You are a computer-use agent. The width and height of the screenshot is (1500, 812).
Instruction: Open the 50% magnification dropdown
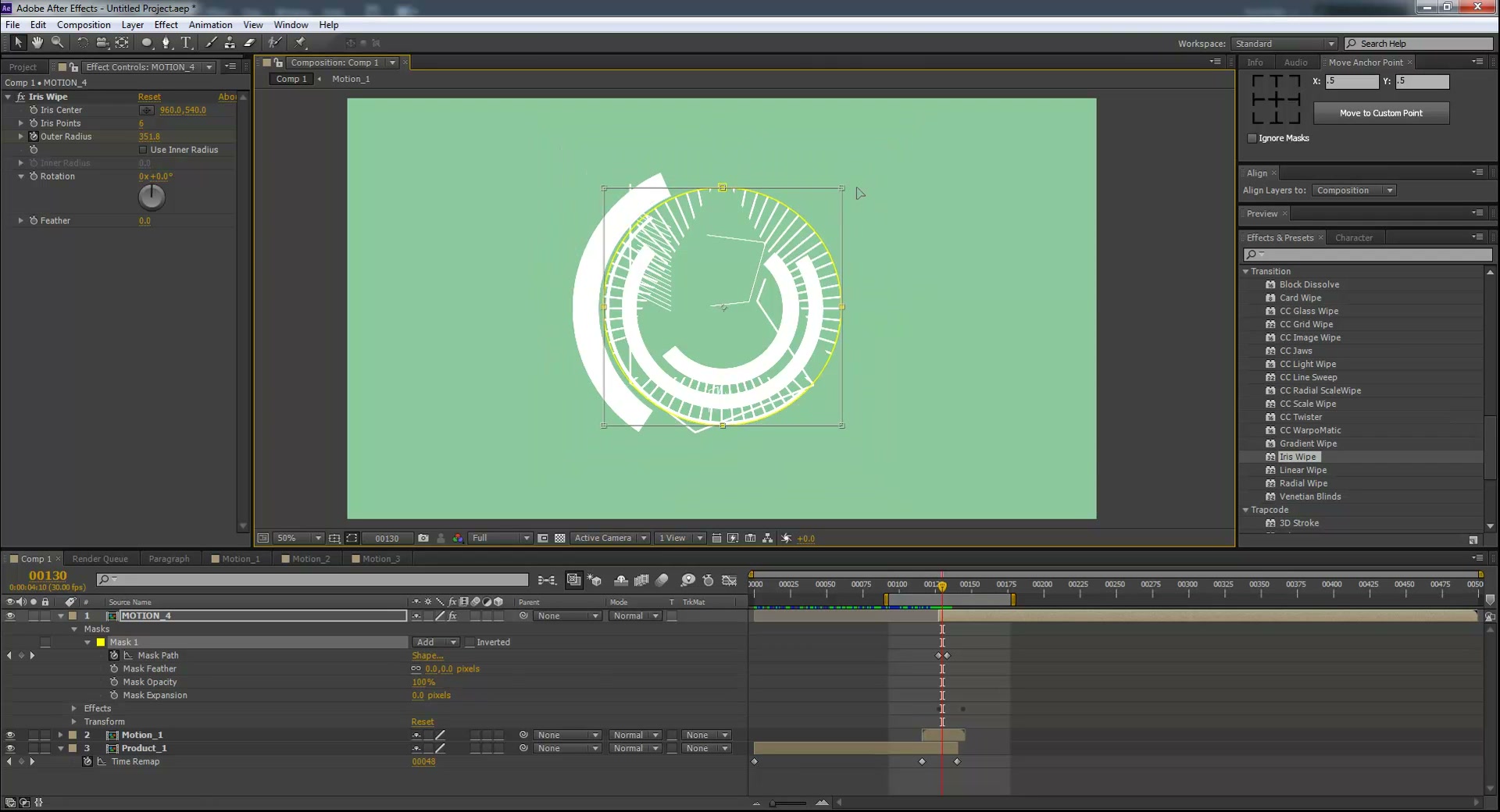coord(300,538)
